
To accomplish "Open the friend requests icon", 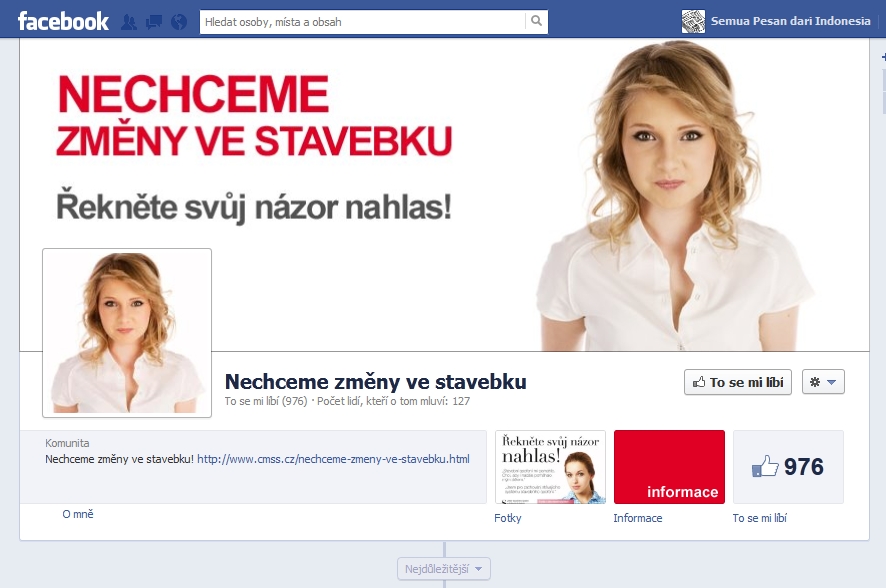I will coord(129,21).
